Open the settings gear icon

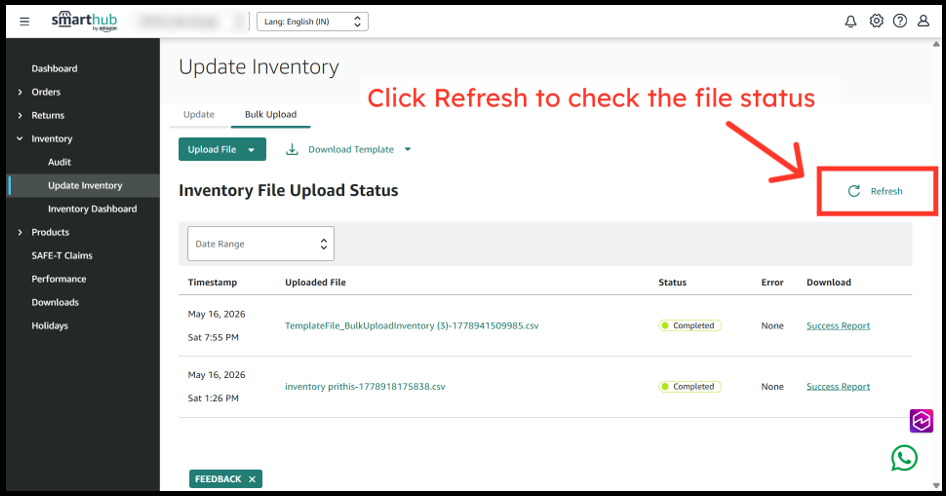(x=876, y=21)
